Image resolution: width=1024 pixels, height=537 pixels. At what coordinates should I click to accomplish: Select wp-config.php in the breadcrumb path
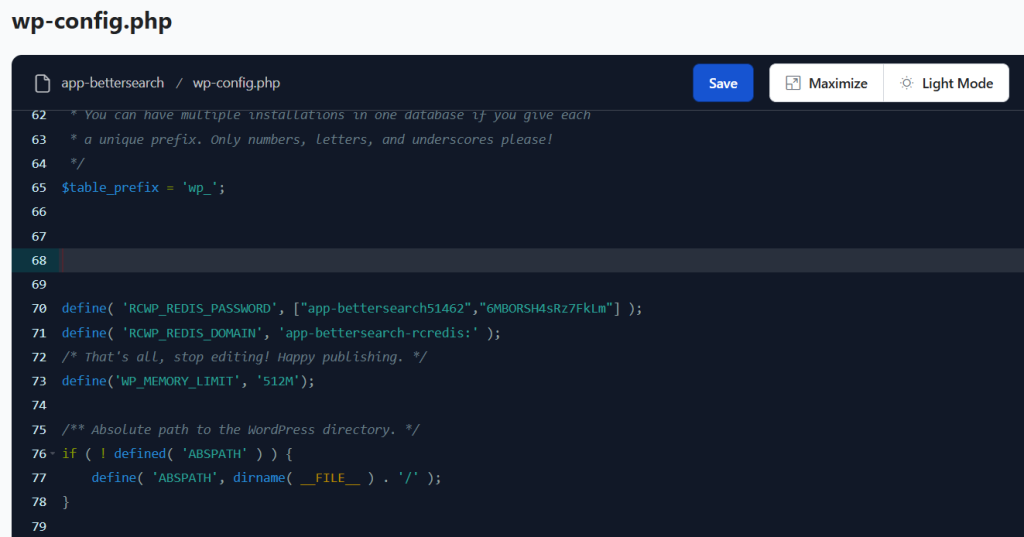click(236, 83)
